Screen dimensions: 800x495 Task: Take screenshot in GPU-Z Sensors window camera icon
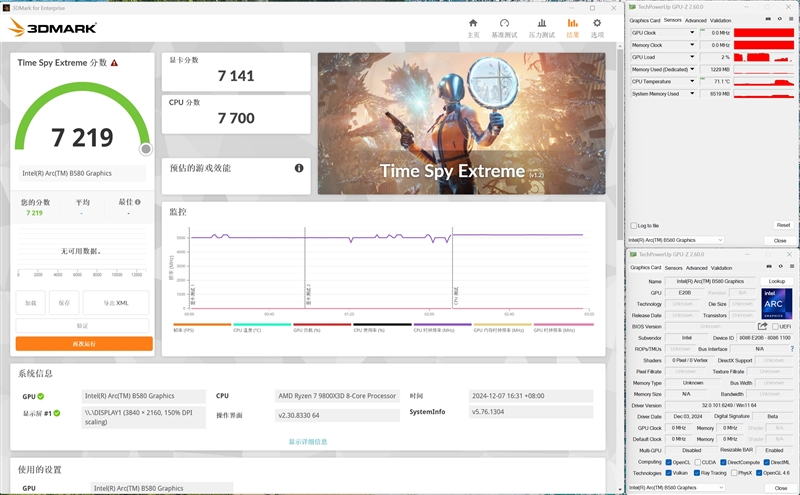click(x=768, y=19)
